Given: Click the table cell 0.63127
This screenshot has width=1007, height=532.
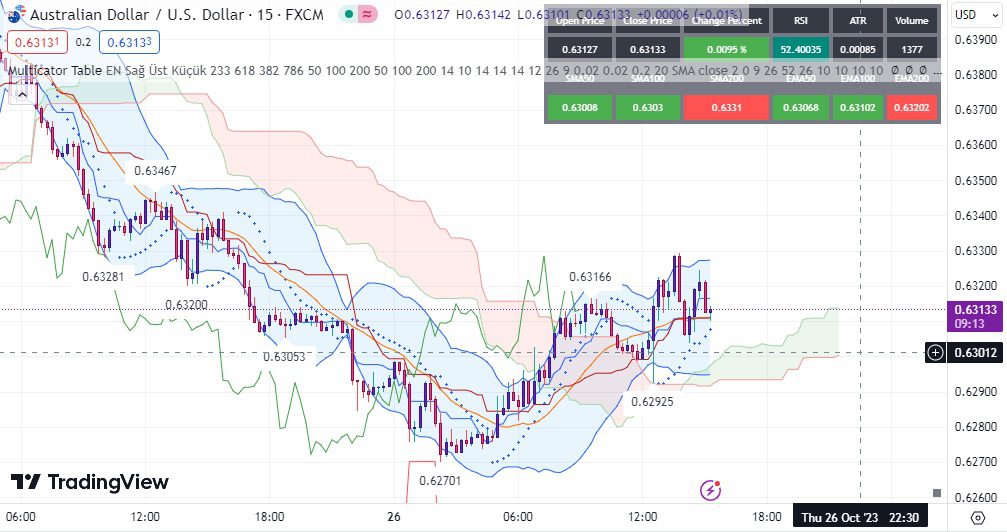Looking at the screenshot, I should (x=580, y=49).
